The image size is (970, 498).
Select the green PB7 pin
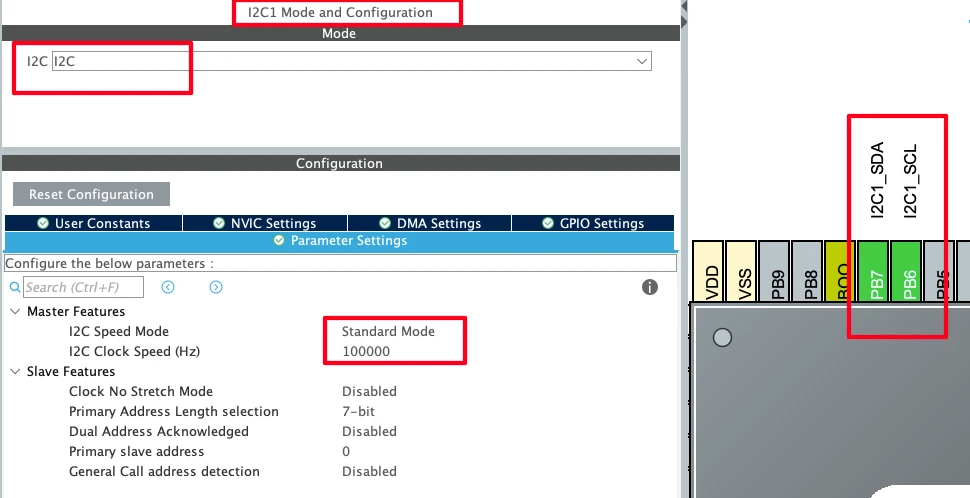click(877, 271)
